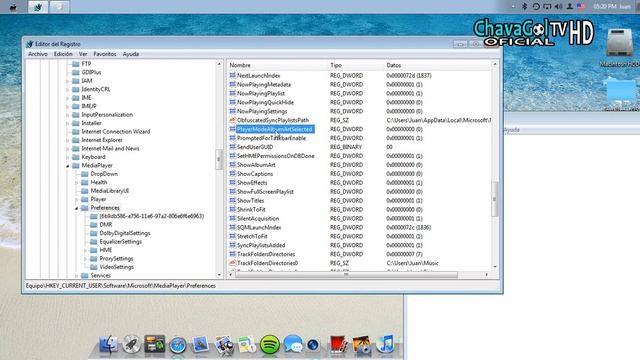Select the NowPlayingMetadata value
Viewport: 640px width, 360px height.
pyautogui.click(x=264, y=84)
